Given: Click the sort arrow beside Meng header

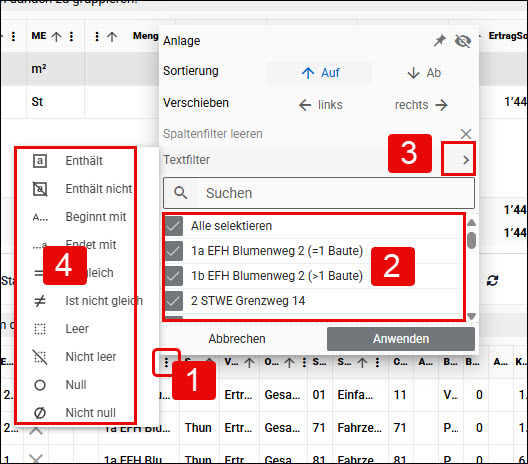Looking at the screenshot, I should pyautogui.click(x=112, y=36).
